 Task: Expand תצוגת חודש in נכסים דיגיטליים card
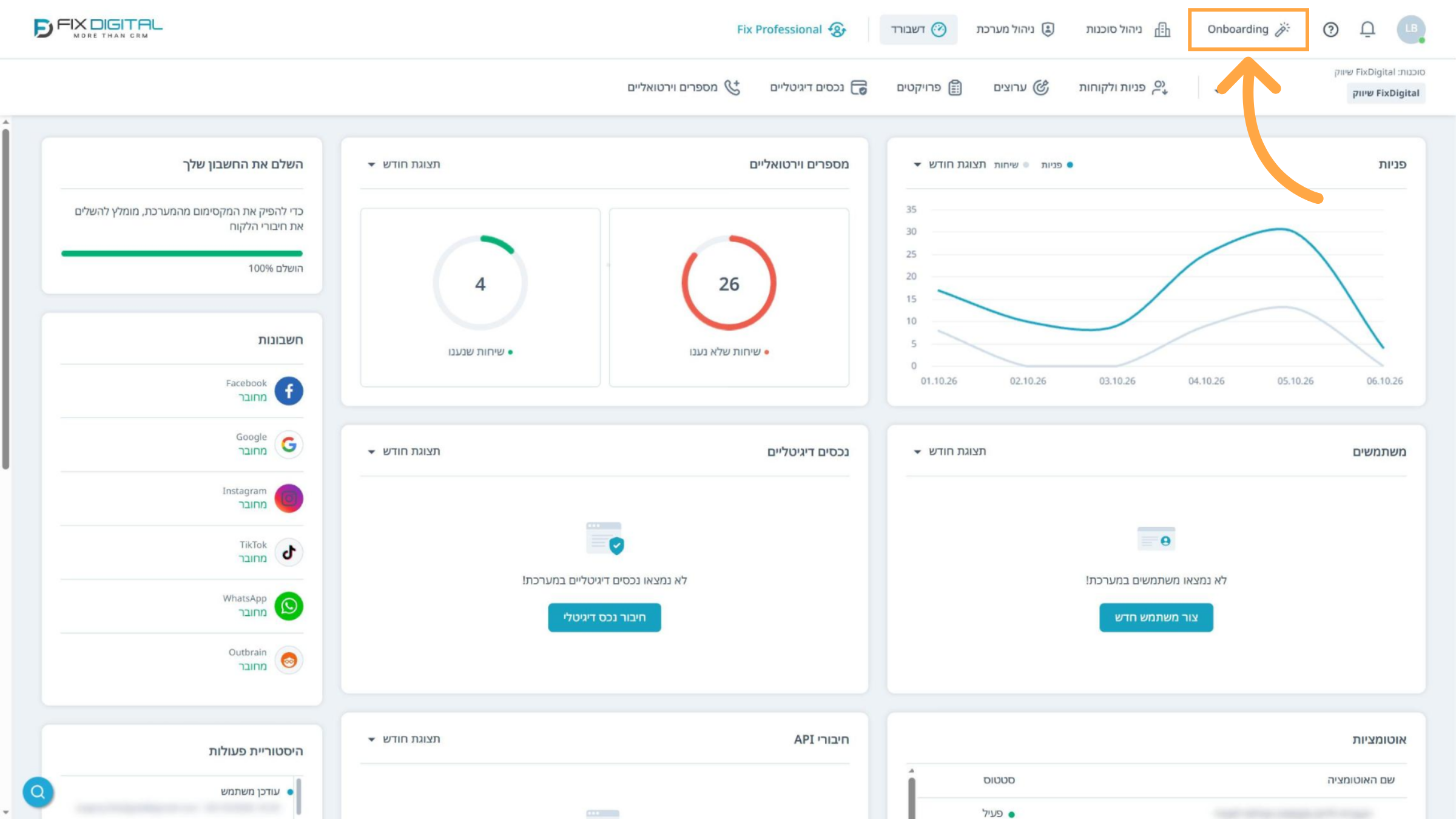pyautogui.click(x=403, y=451)
